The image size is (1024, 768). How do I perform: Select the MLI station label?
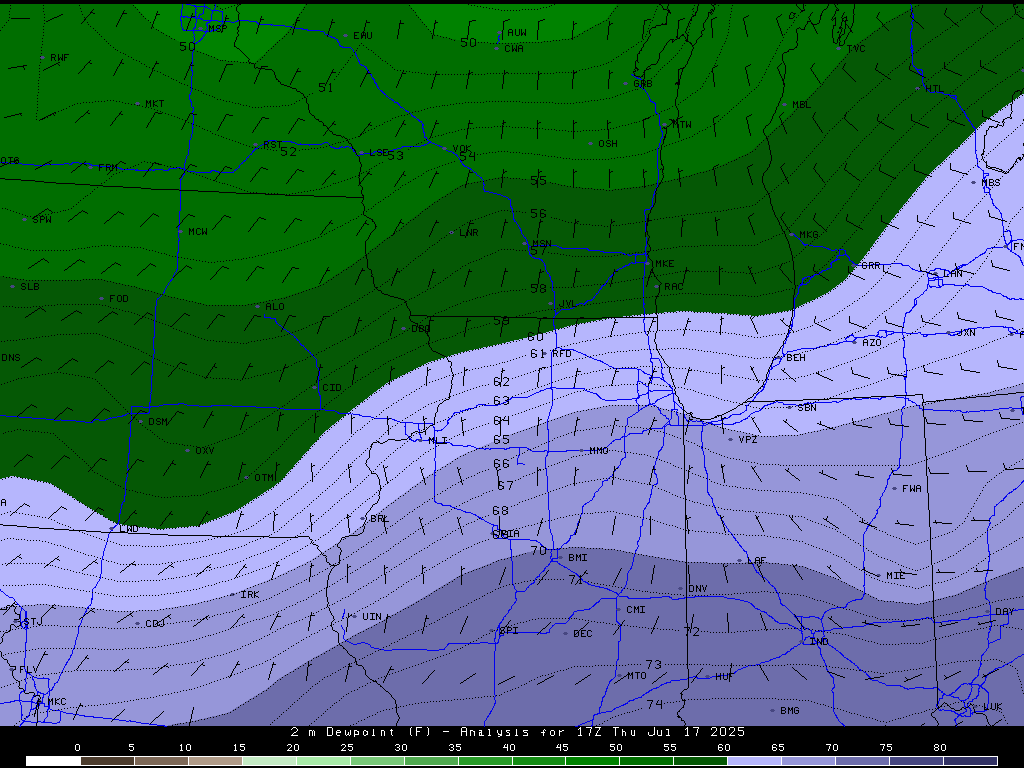click(x=438, y=440)
